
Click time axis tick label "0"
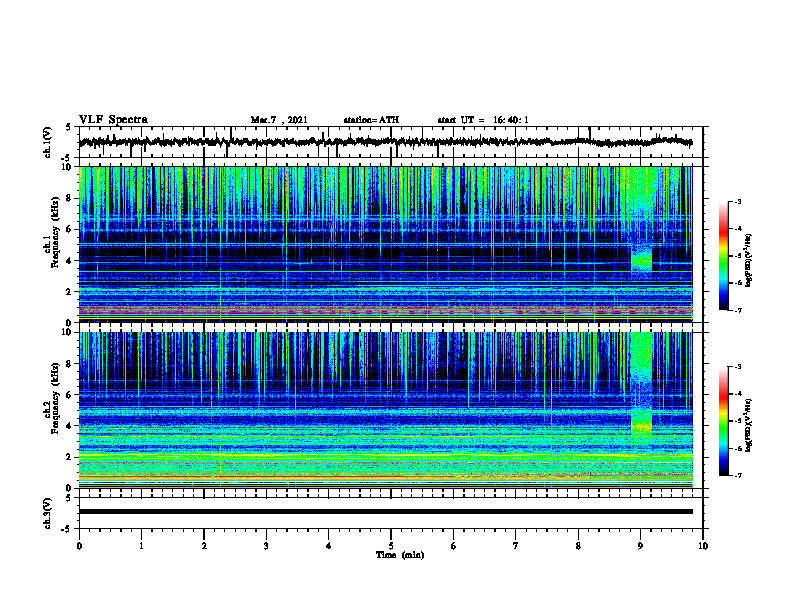click(x=79, y=546)
